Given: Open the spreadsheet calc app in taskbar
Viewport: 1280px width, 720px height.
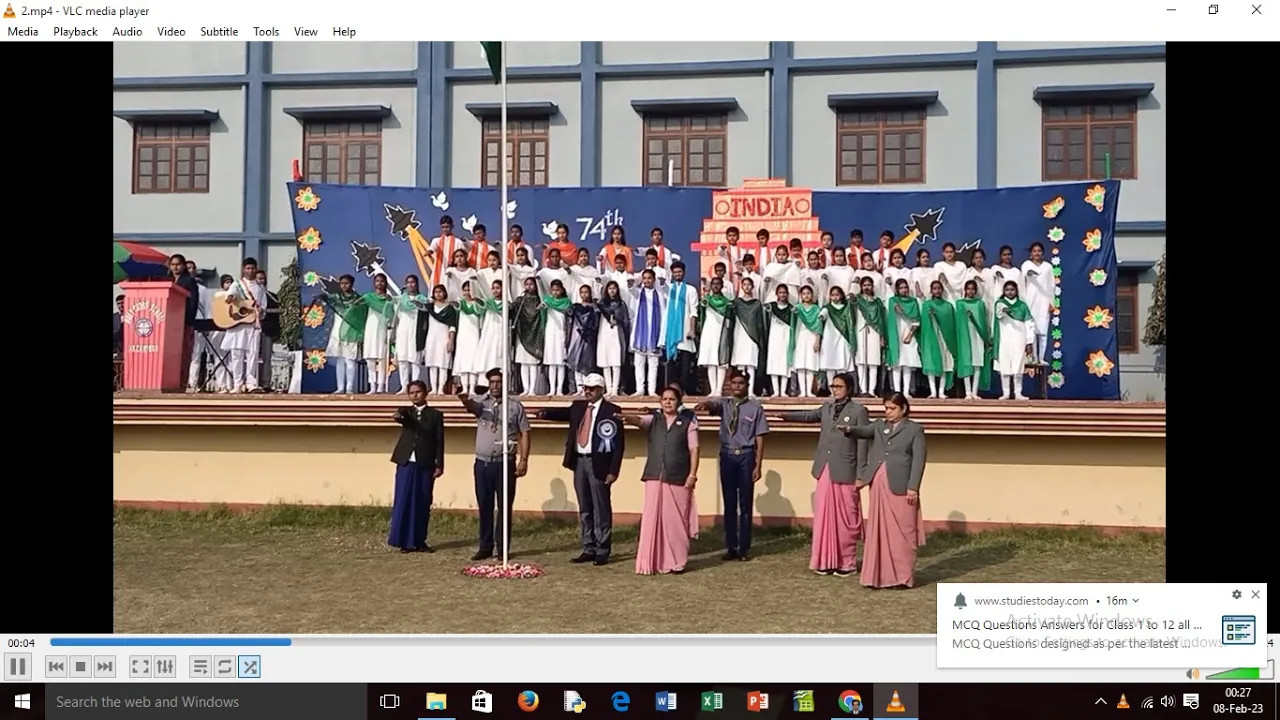Looking at the screenshot, I should (804, 702).
